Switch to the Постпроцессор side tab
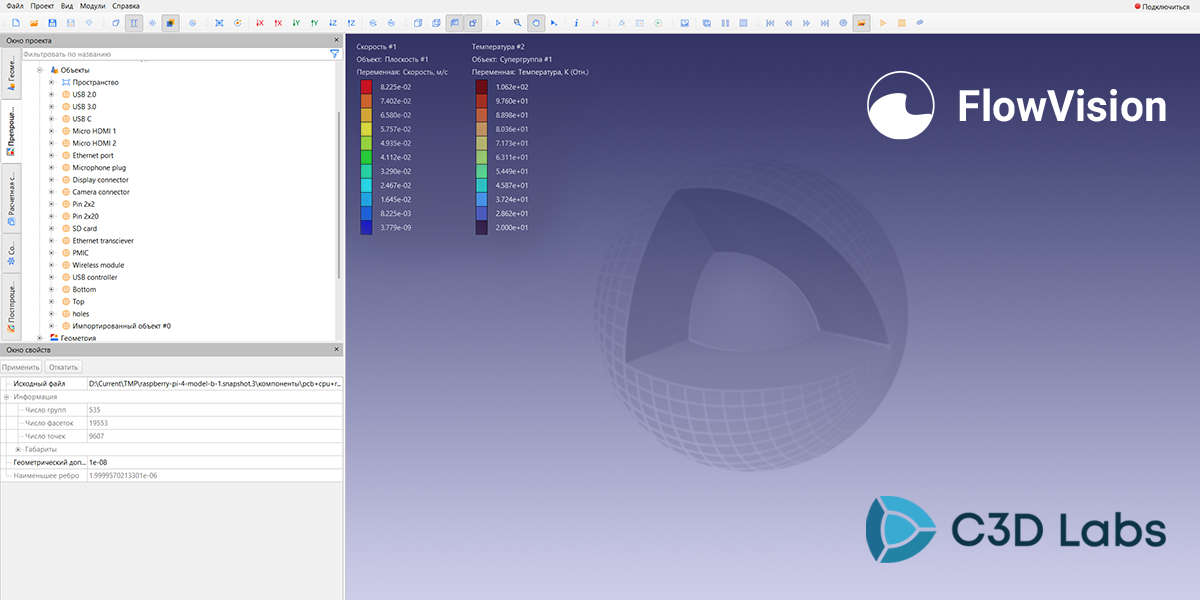The image size is (1200, 600). [x=10, y=306]
